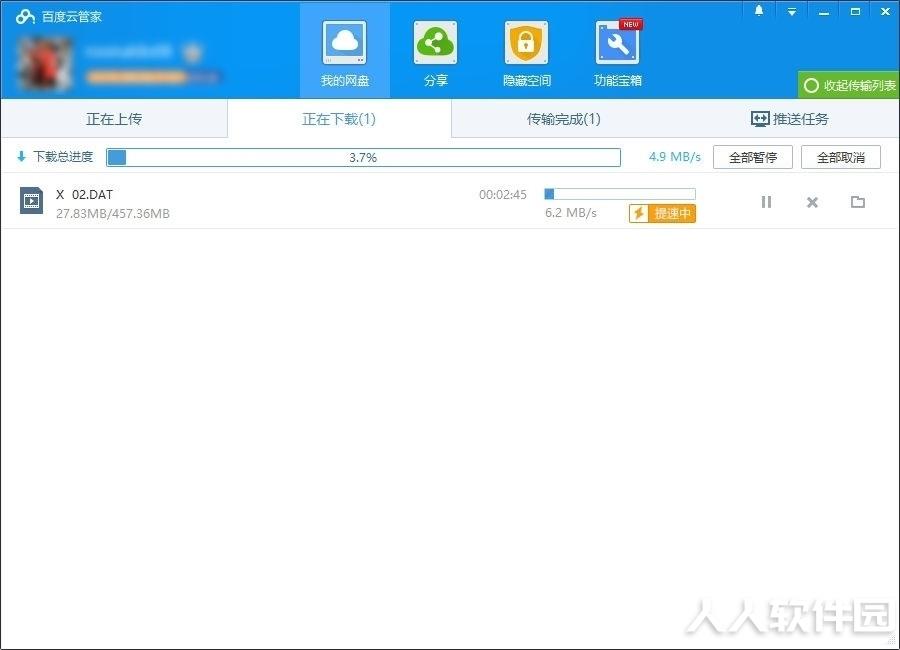Screen dimensions: 900x650
Task: Close the 百度云管家 window
Action: [886, 11]
